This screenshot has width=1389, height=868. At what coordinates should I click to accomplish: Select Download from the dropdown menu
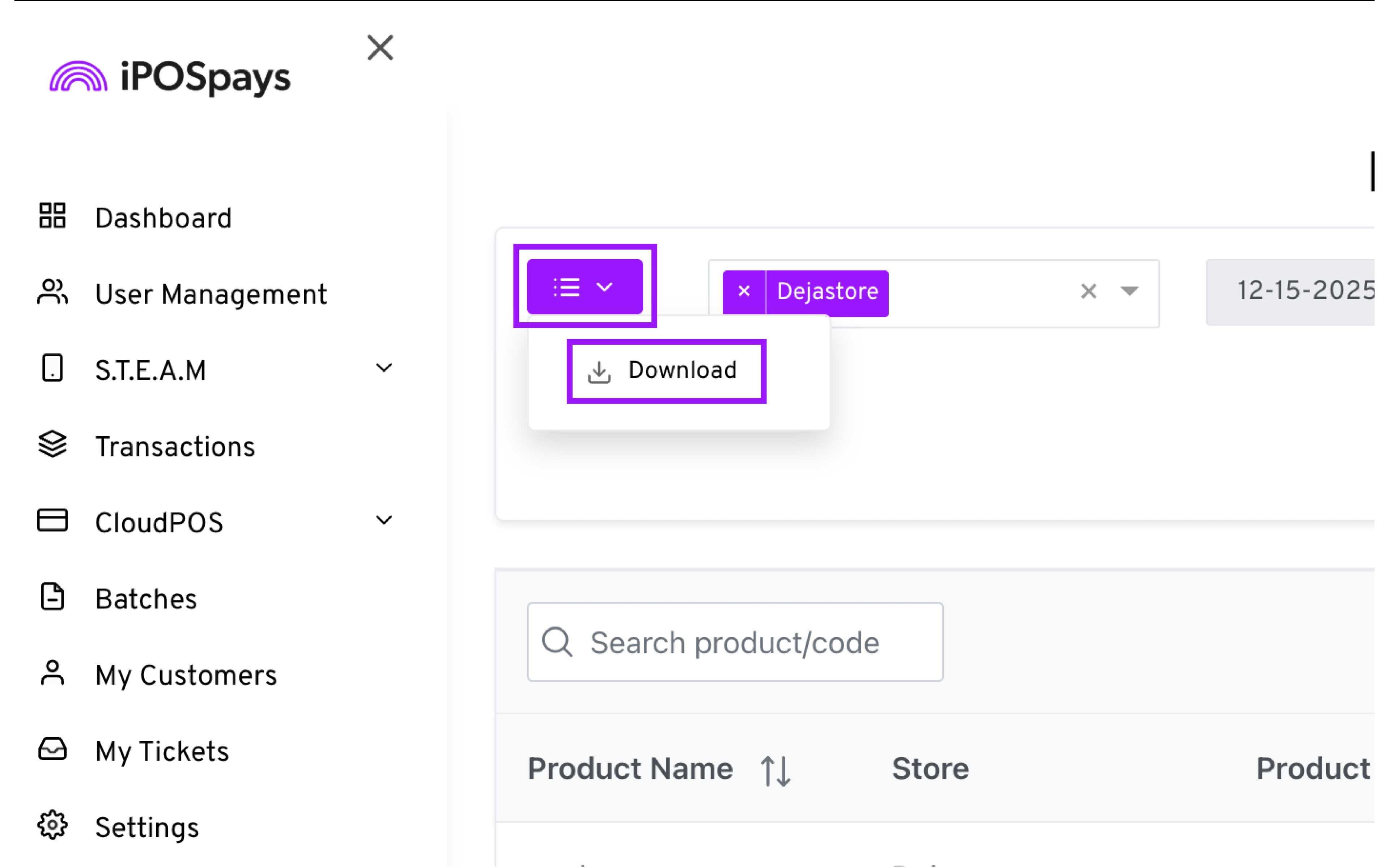(666, 371)
